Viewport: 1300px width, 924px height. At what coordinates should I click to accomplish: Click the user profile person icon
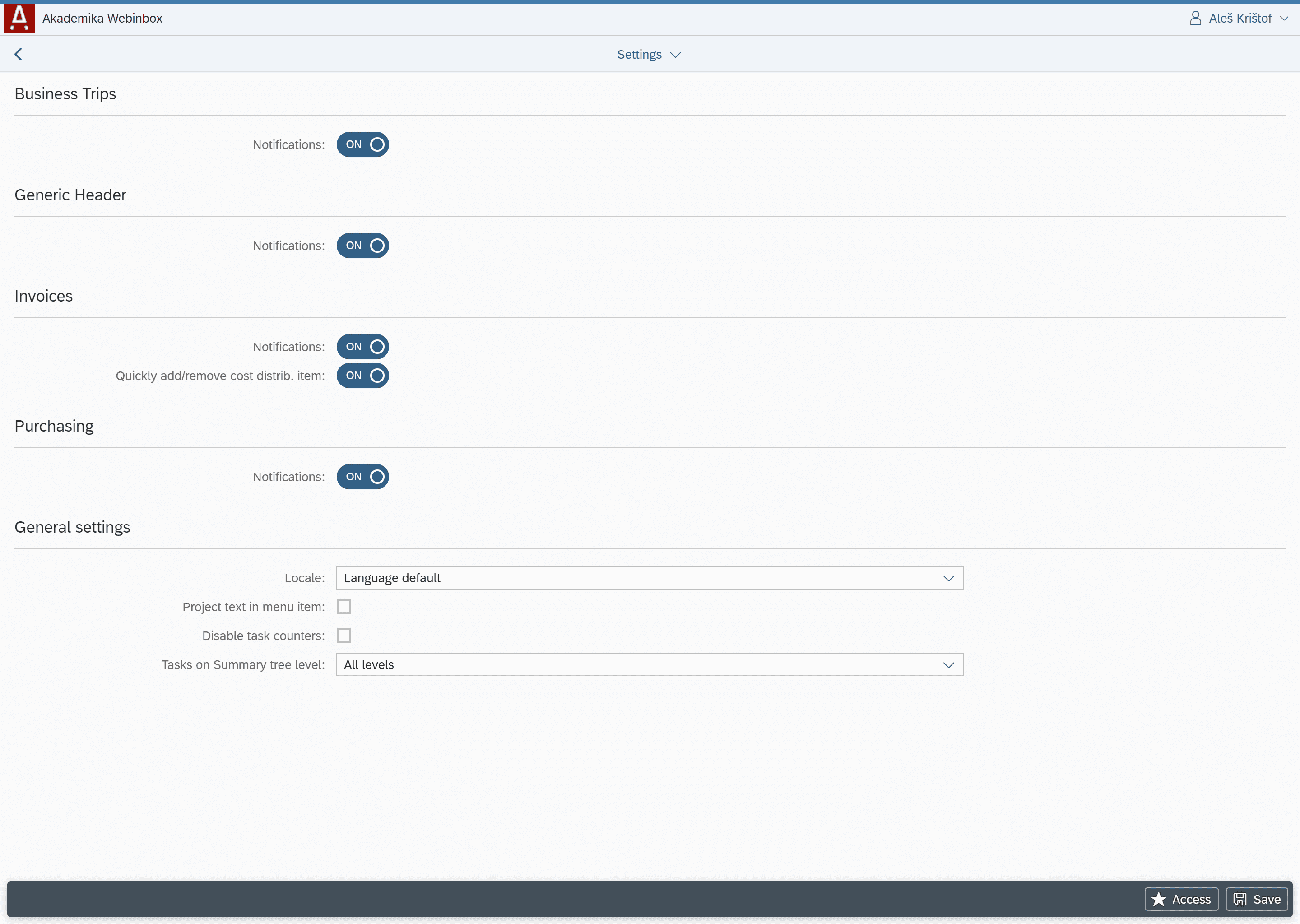coord(1195,18)
